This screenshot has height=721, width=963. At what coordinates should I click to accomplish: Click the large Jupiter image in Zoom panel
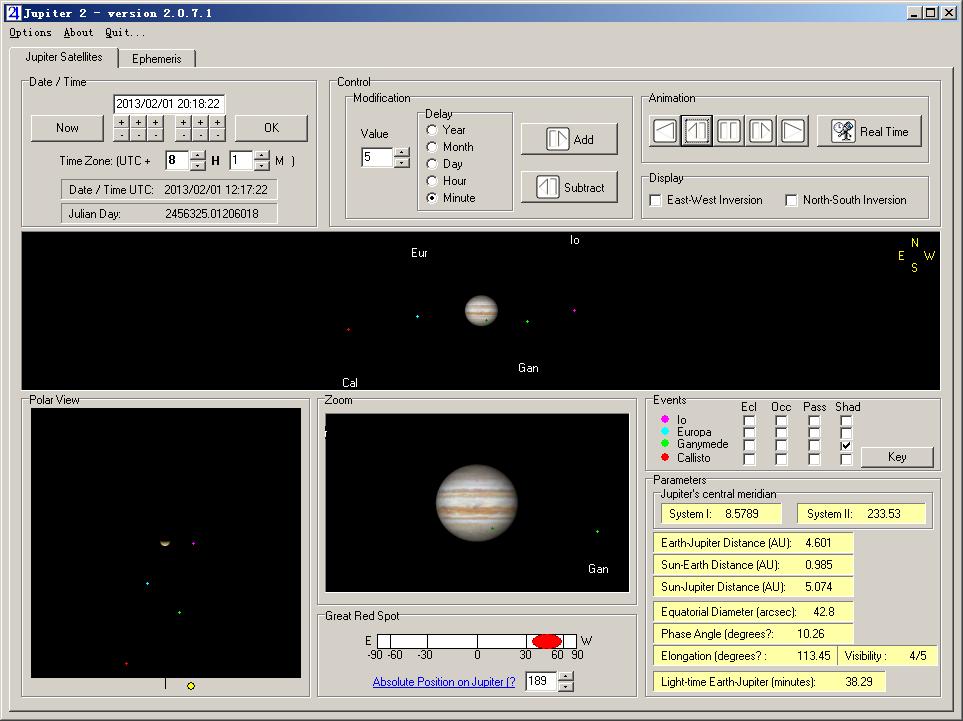coord(477,502)
